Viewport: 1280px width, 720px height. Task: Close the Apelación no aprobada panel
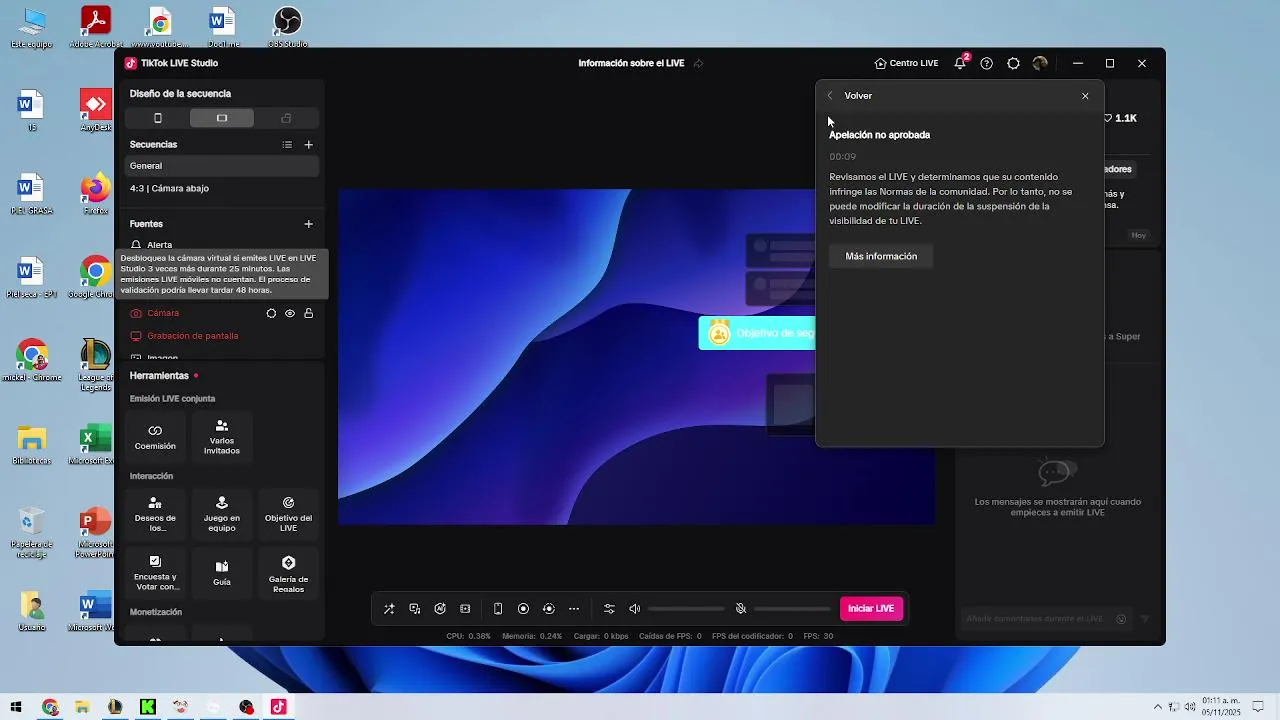coord(1085,96)
